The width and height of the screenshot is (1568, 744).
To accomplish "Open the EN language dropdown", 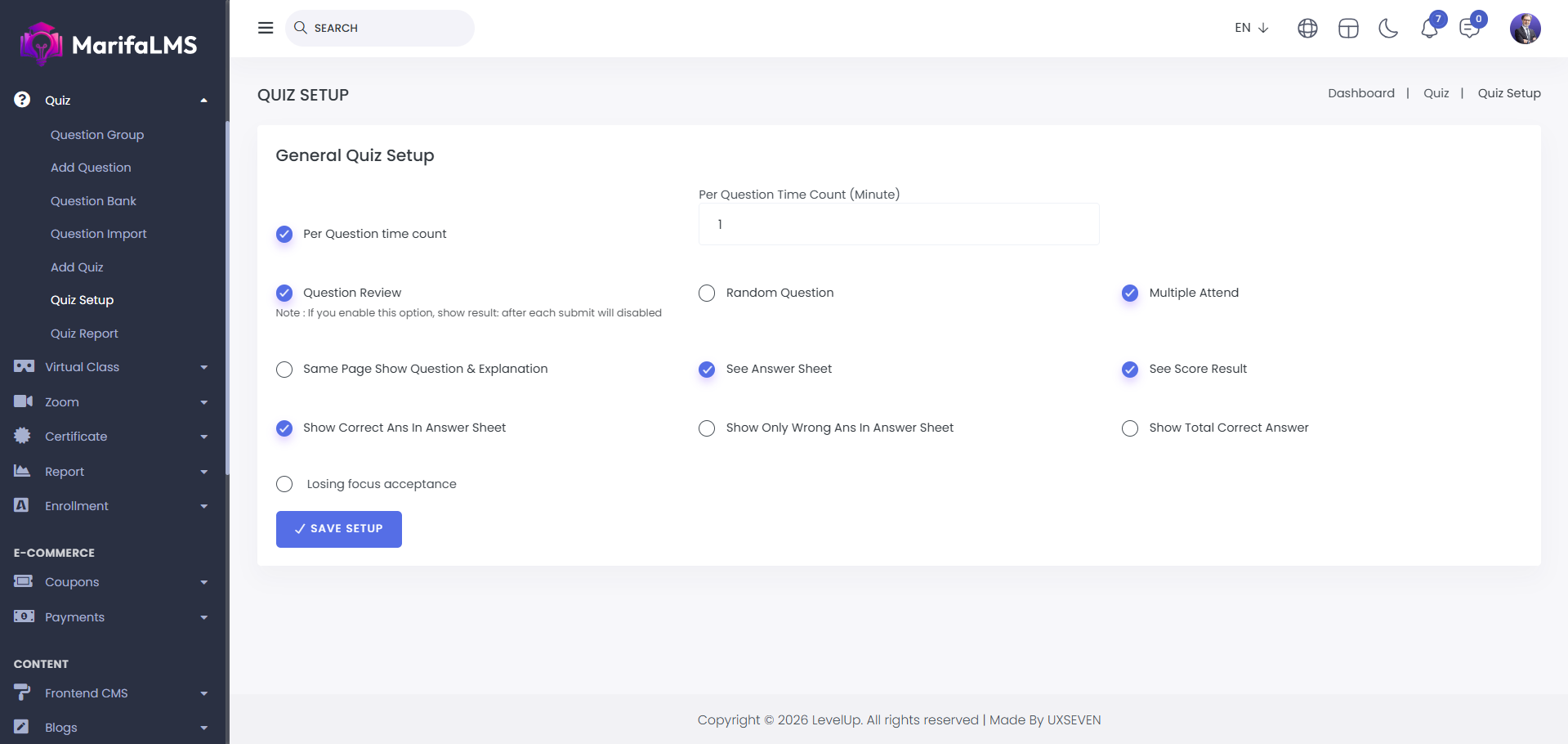I will [1251, 28].
